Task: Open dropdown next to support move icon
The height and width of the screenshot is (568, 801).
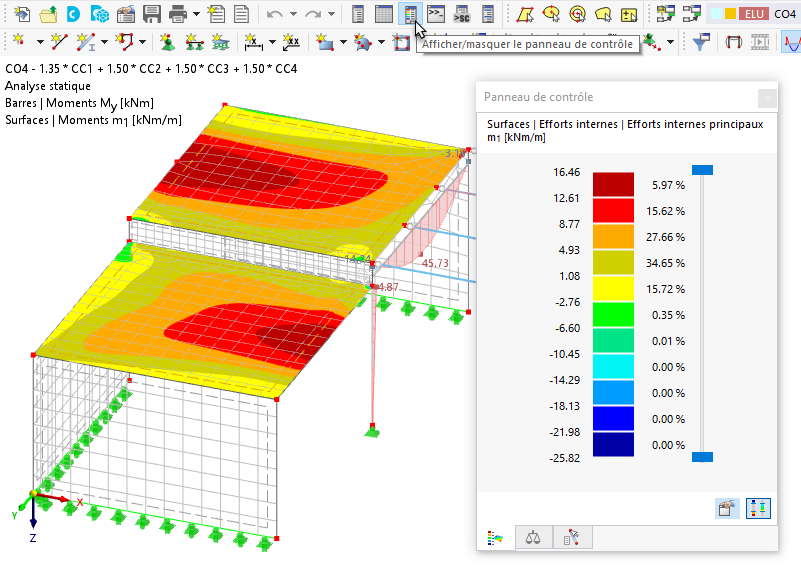Action: coord(670,42)
